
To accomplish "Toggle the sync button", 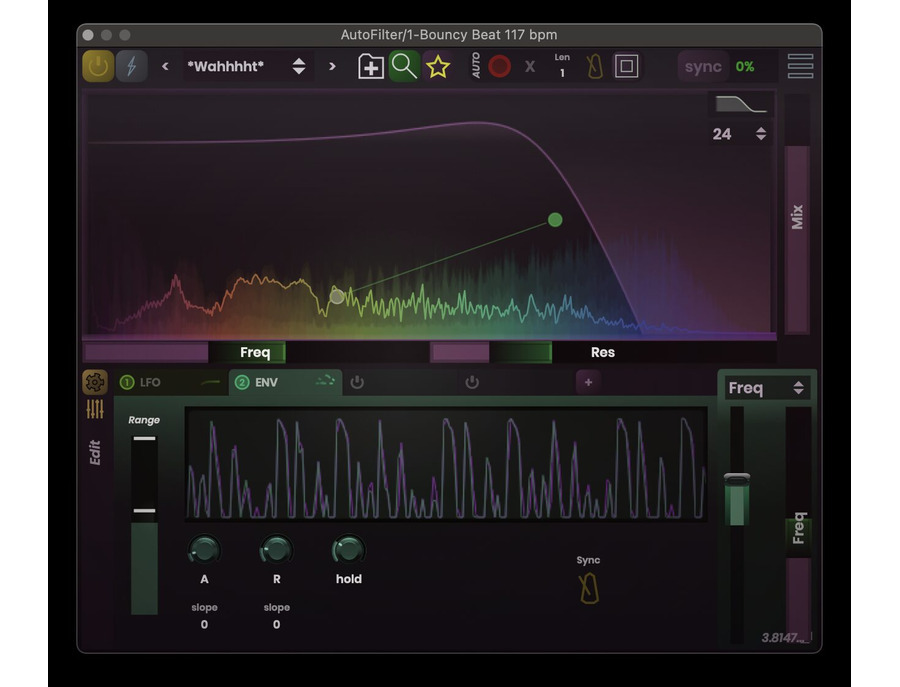I will click(703, 67).
